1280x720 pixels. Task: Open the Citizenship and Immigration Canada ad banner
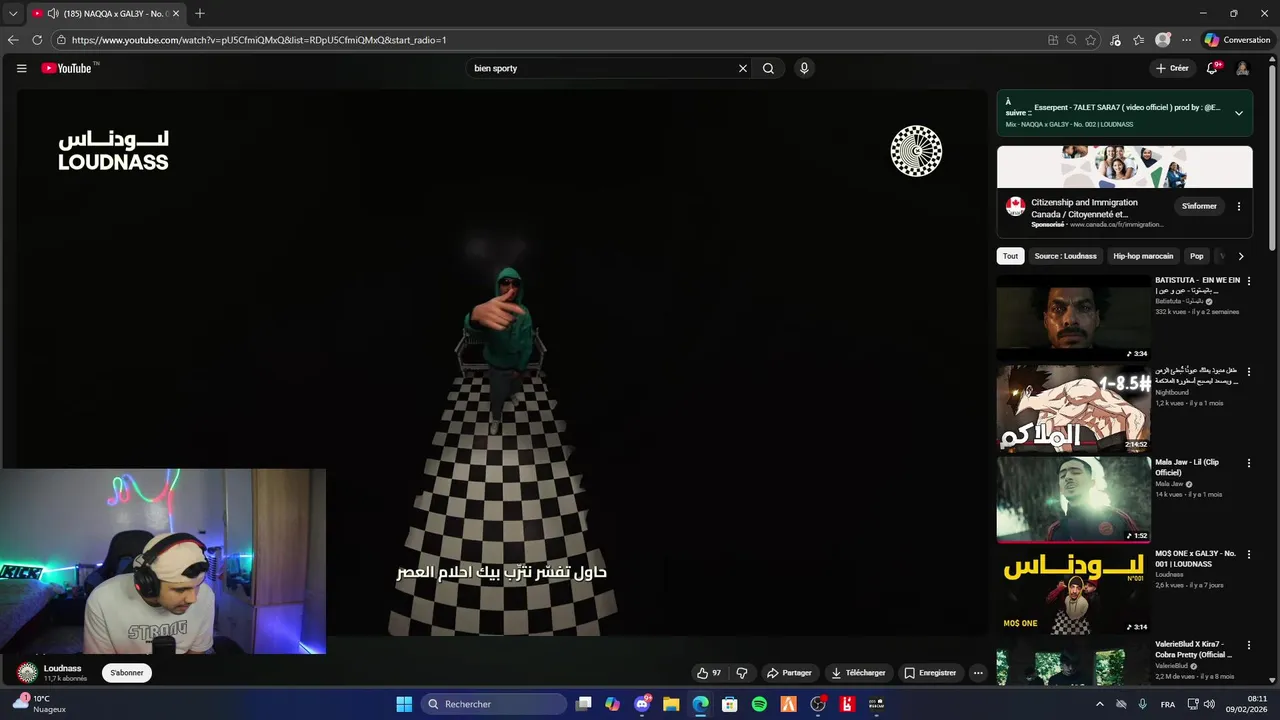(x=1124, y=167)
